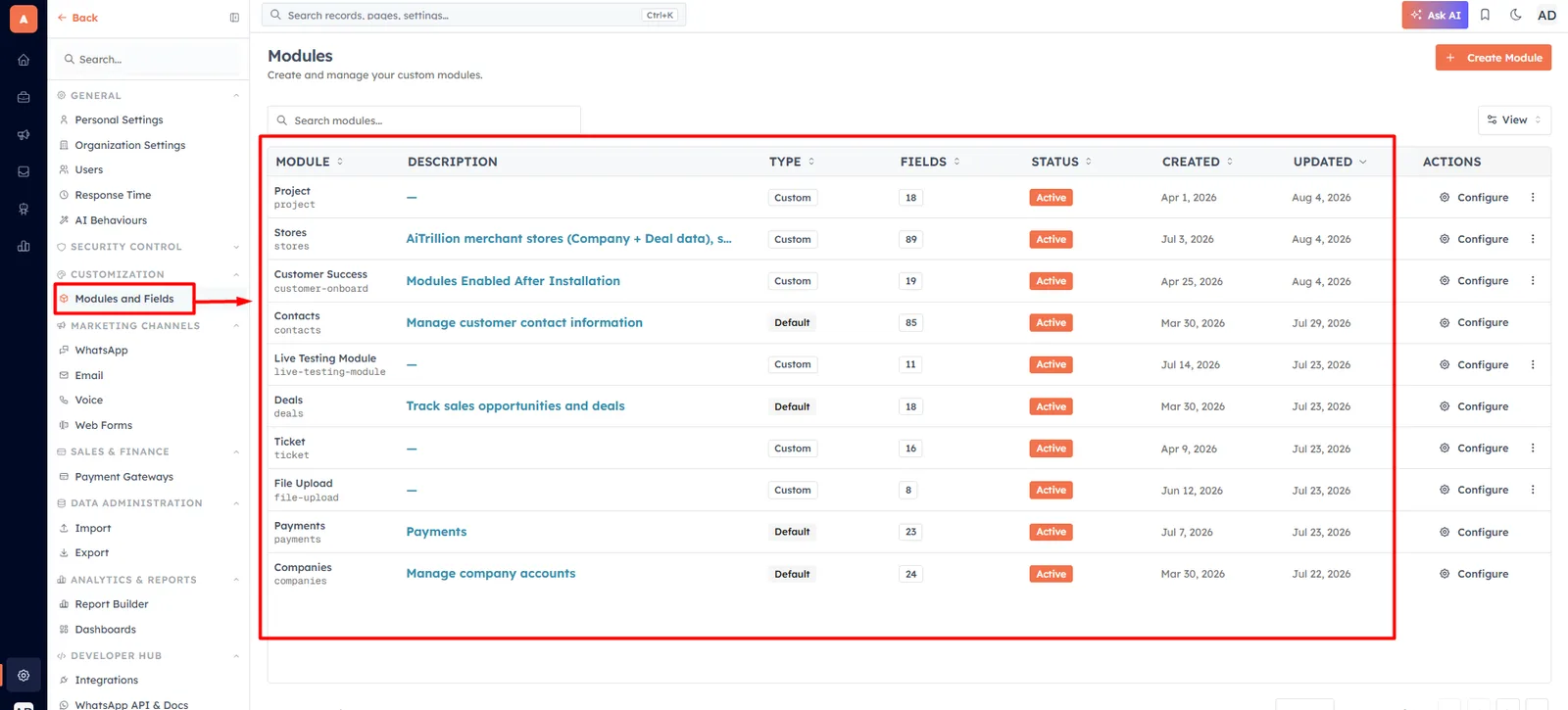
Task: Open Voice channel settings
Action: [88, 400]
